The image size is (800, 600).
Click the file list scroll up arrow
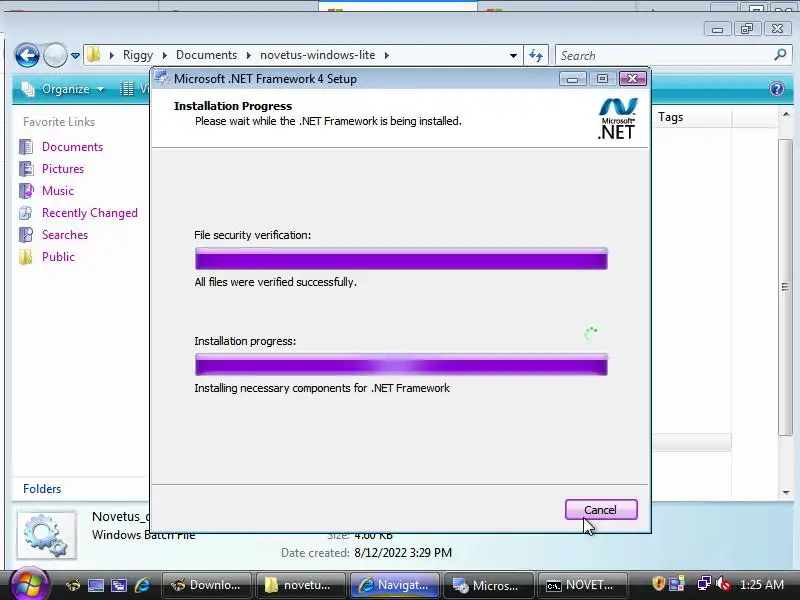click(786, 115)
